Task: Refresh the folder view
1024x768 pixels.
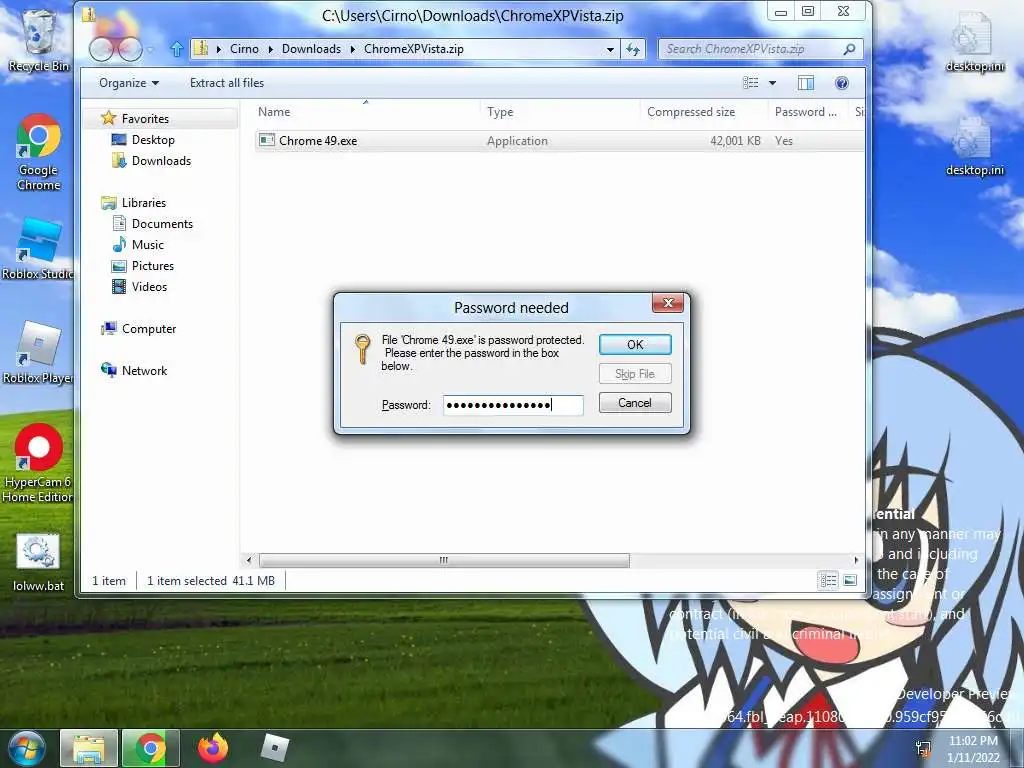Action: 633,50
